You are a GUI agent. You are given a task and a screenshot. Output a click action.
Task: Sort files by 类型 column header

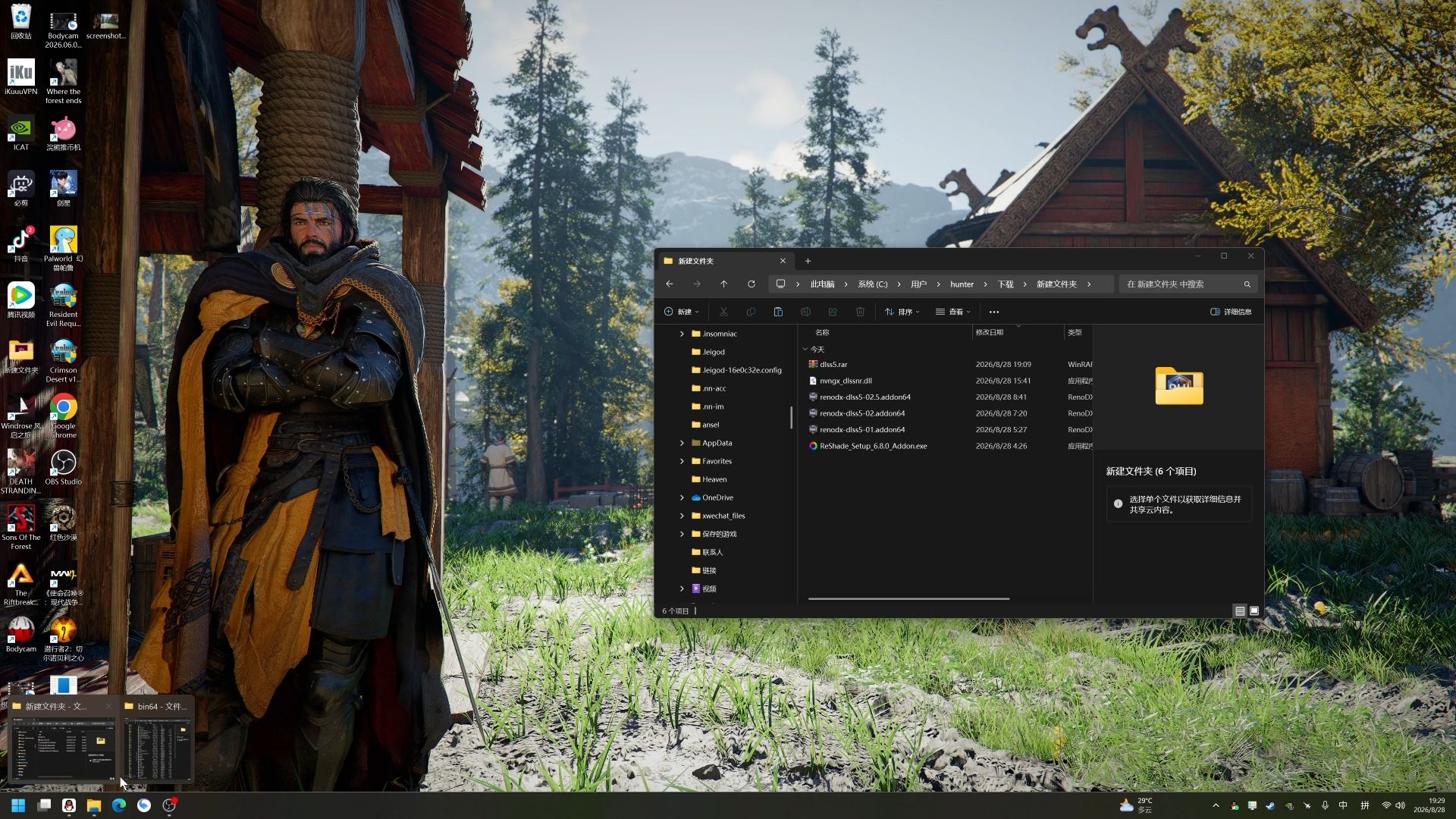[x=1075, y=332]
